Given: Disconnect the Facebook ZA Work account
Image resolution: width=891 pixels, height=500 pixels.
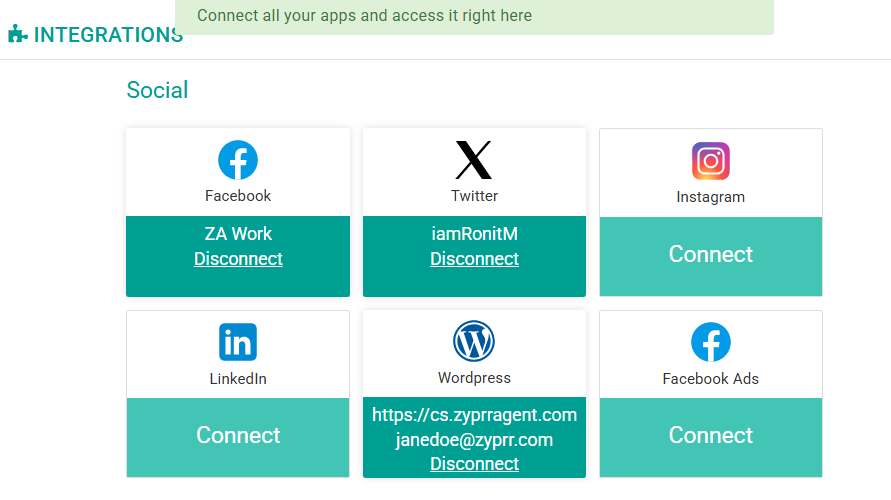Looking at the screenshot, I should point(238,259).
